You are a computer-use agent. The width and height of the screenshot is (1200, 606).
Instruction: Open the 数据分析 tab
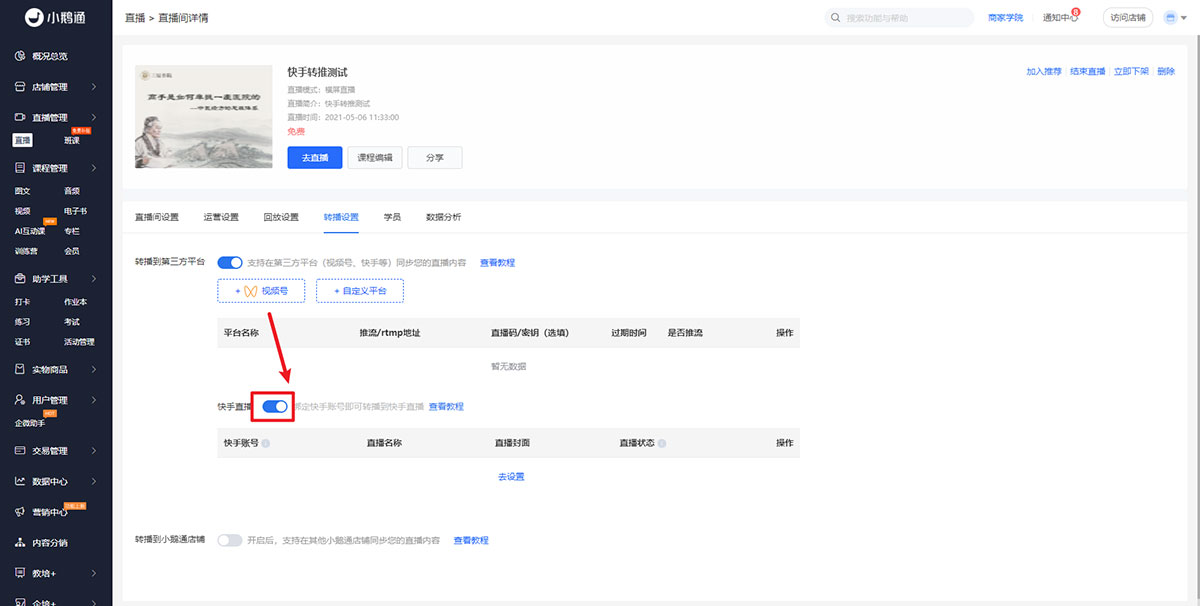[443, 217]
